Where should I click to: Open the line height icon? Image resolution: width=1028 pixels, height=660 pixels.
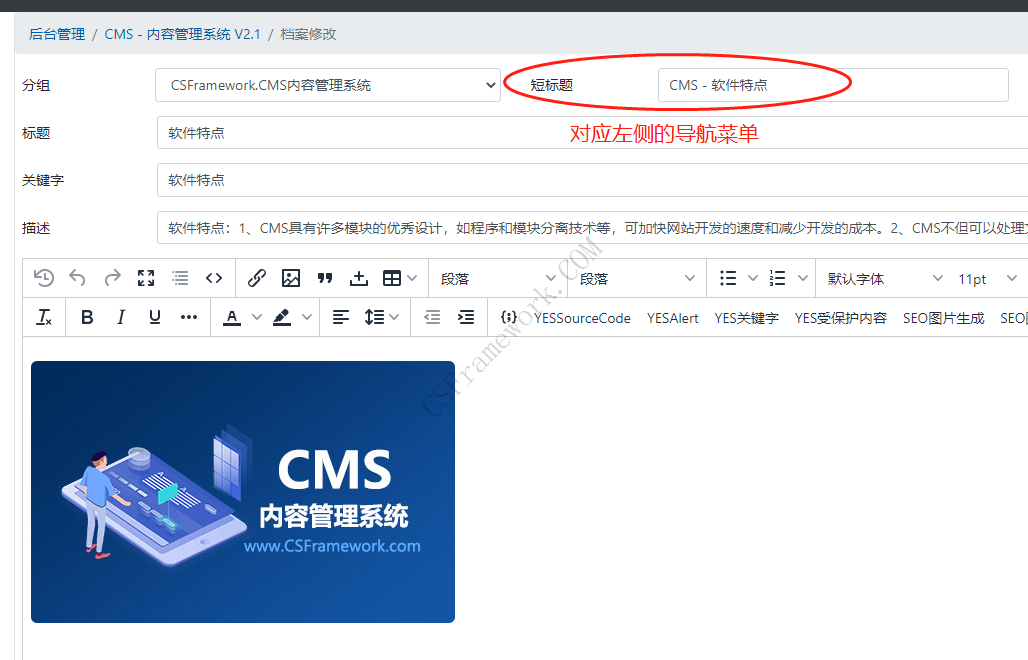coord(374,317)
